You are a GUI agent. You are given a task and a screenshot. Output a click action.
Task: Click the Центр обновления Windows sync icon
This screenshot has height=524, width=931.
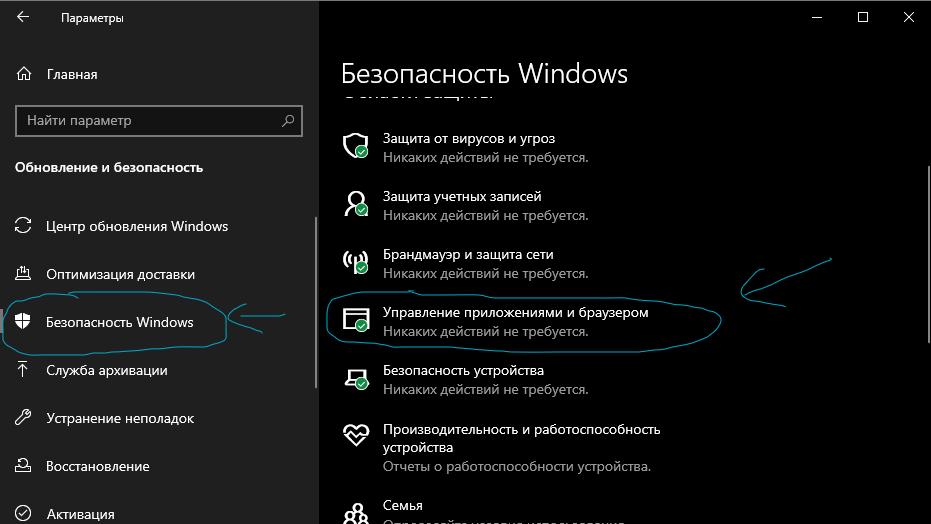pos(23,226)
